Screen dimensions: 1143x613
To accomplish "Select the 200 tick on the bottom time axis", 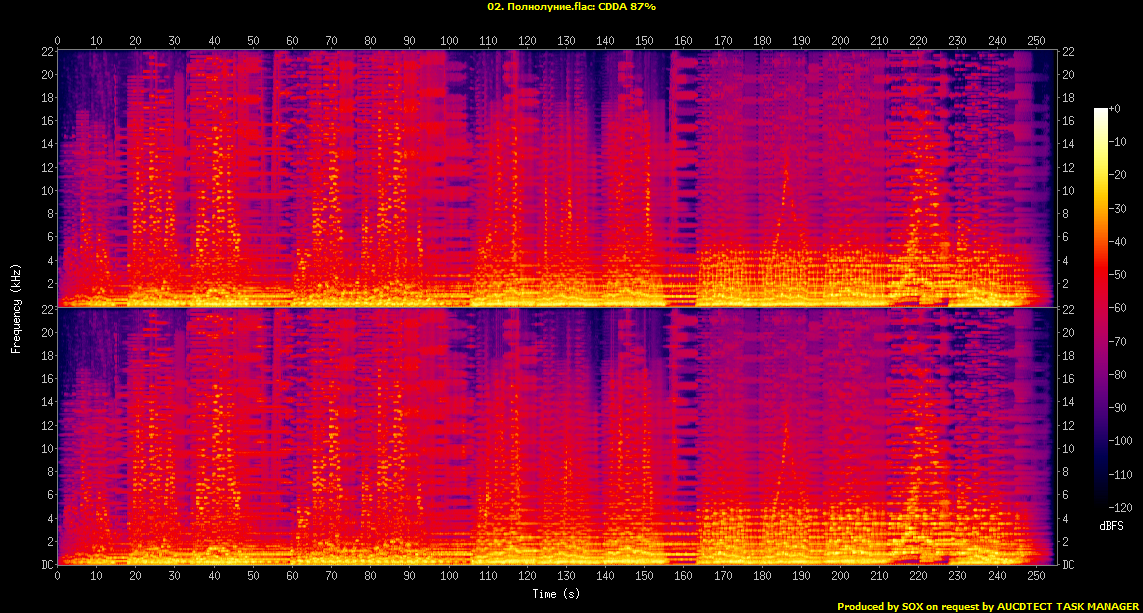I will 840,575.
